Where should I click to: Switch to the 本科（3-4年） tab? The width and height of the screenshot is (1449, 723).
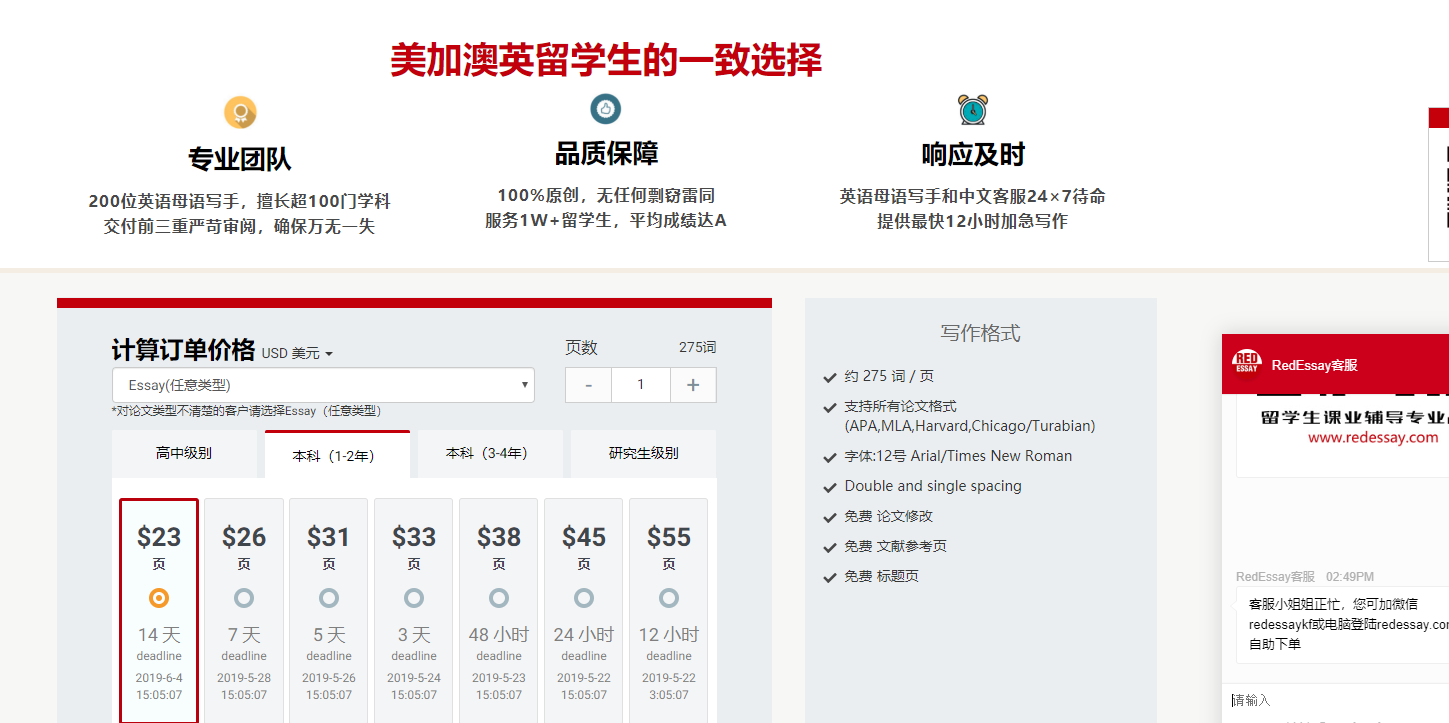pyautogui.click(x=490, y=453)
